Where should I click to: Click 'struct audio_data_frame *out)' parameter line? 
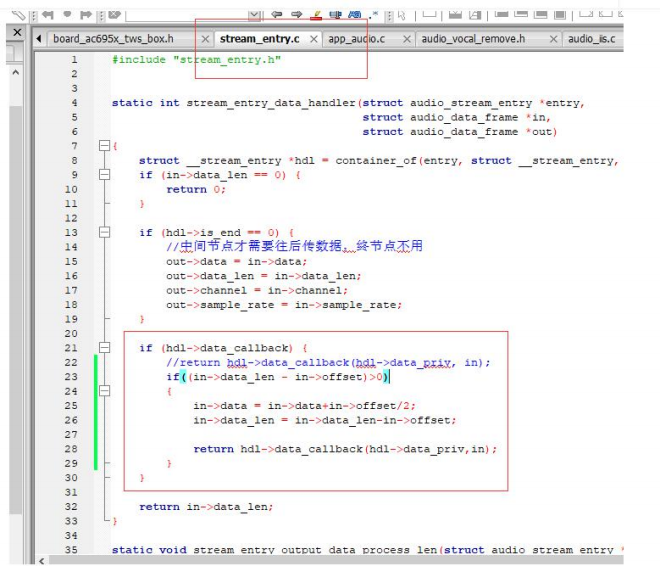pos(460,132)
